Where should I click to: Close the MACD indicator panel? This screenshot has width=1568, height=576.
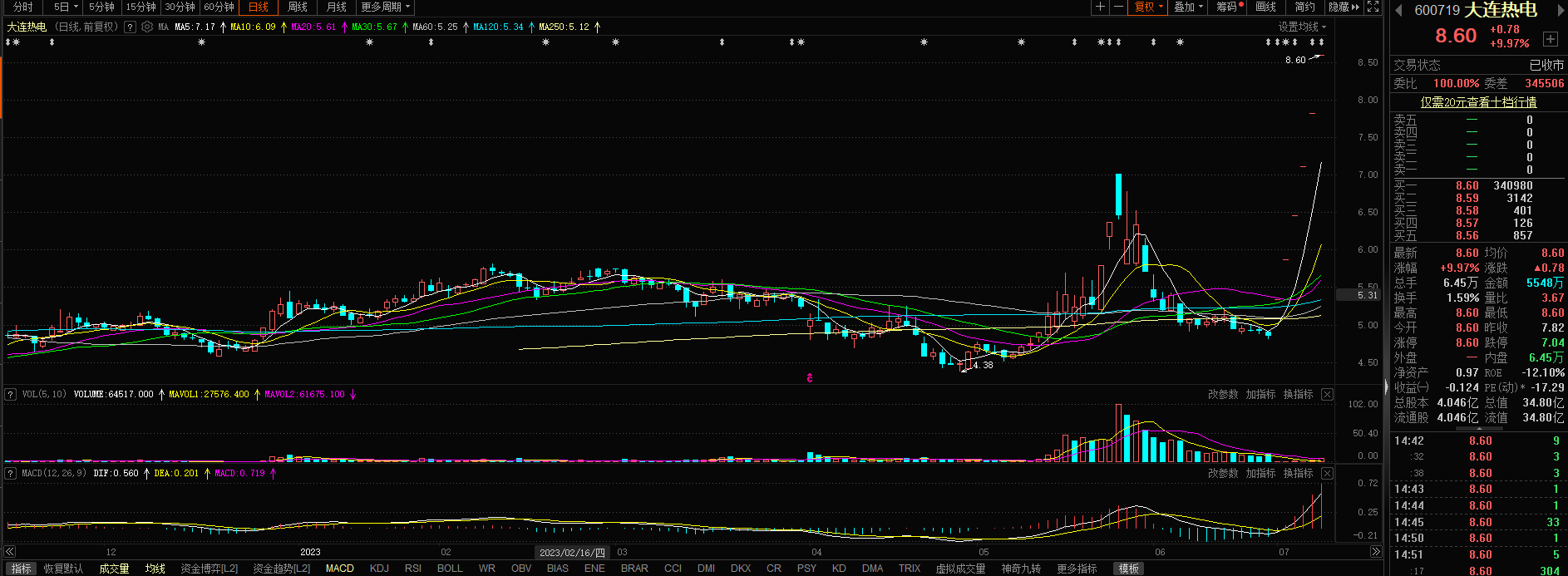(x=1327, y=473)
